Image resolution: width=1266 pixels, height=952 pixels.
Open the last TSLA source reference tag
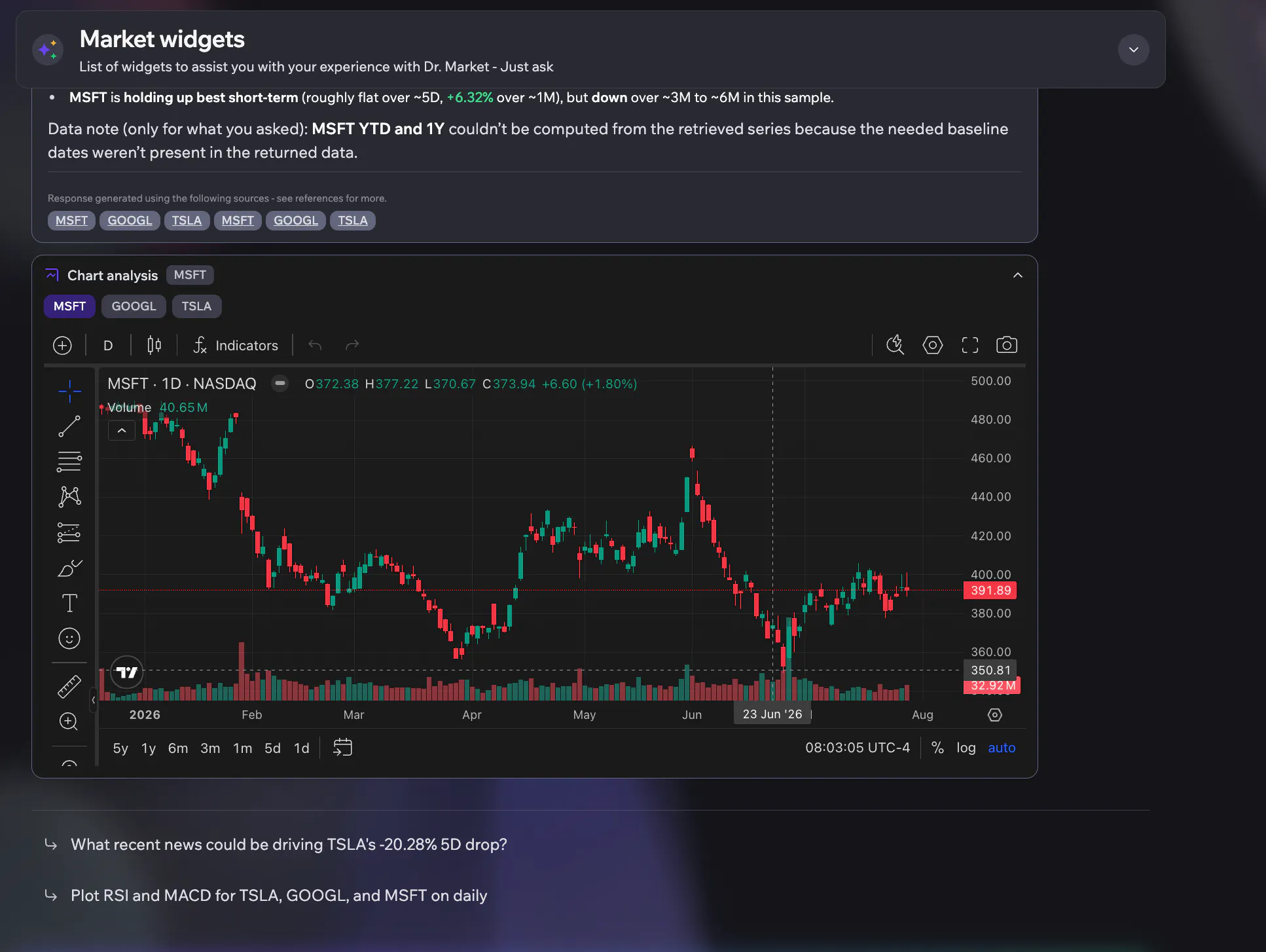click(x=353, y=221)
